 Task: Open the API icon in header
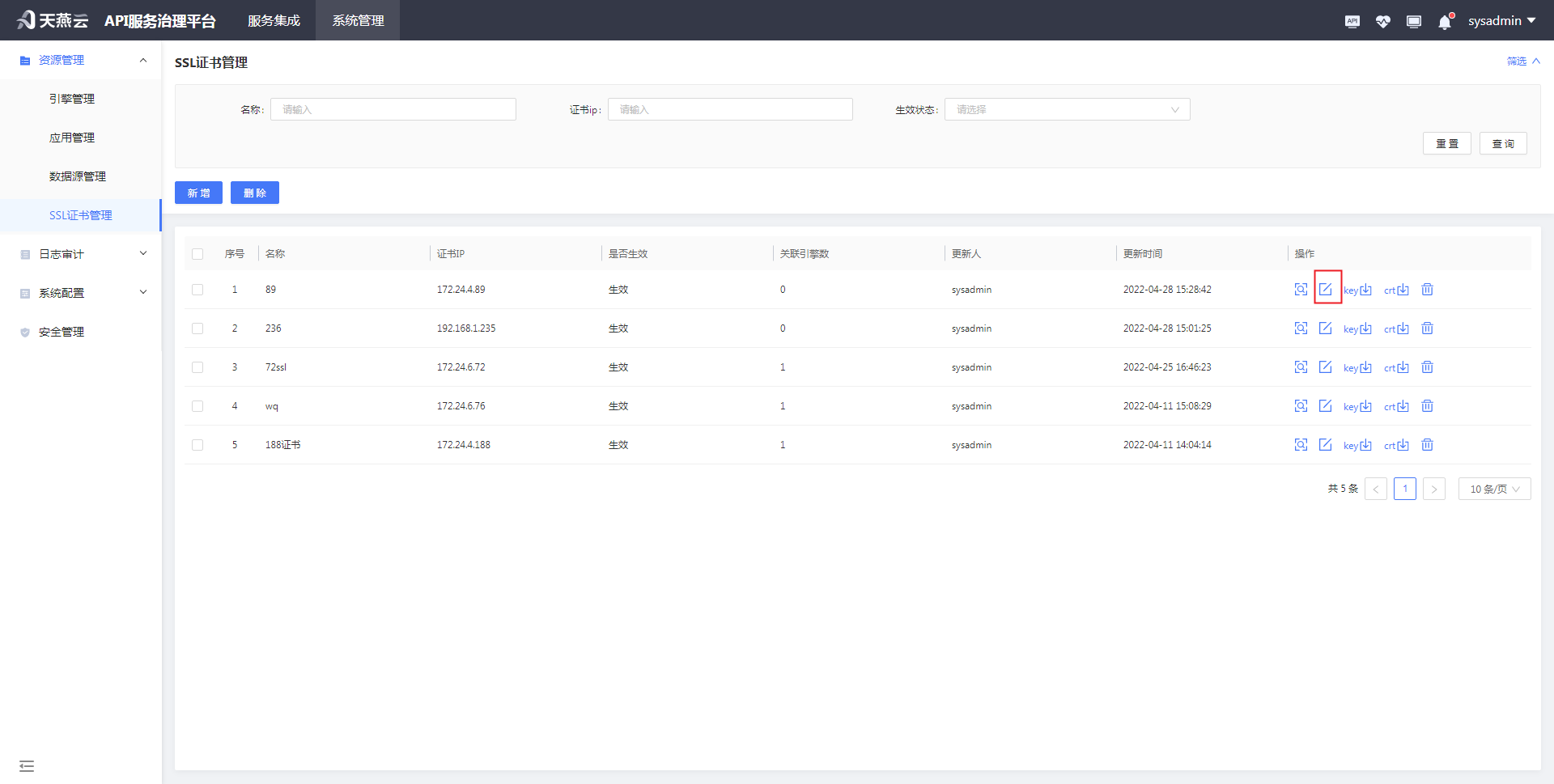coord(1352,22)
